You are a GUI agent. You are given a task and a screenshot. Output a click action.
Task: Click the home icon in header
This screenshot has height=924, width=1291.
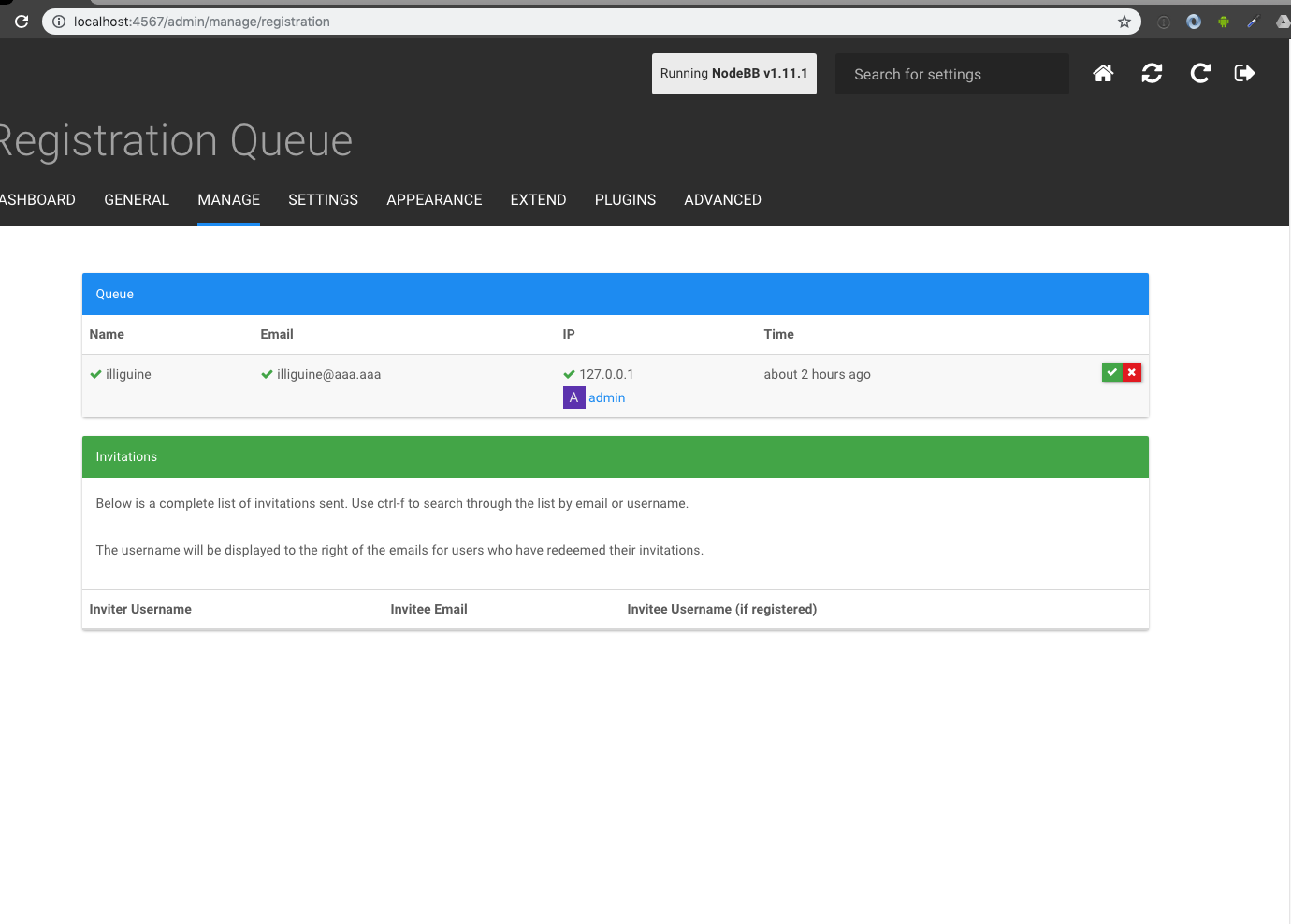(x=1103, y=73)
